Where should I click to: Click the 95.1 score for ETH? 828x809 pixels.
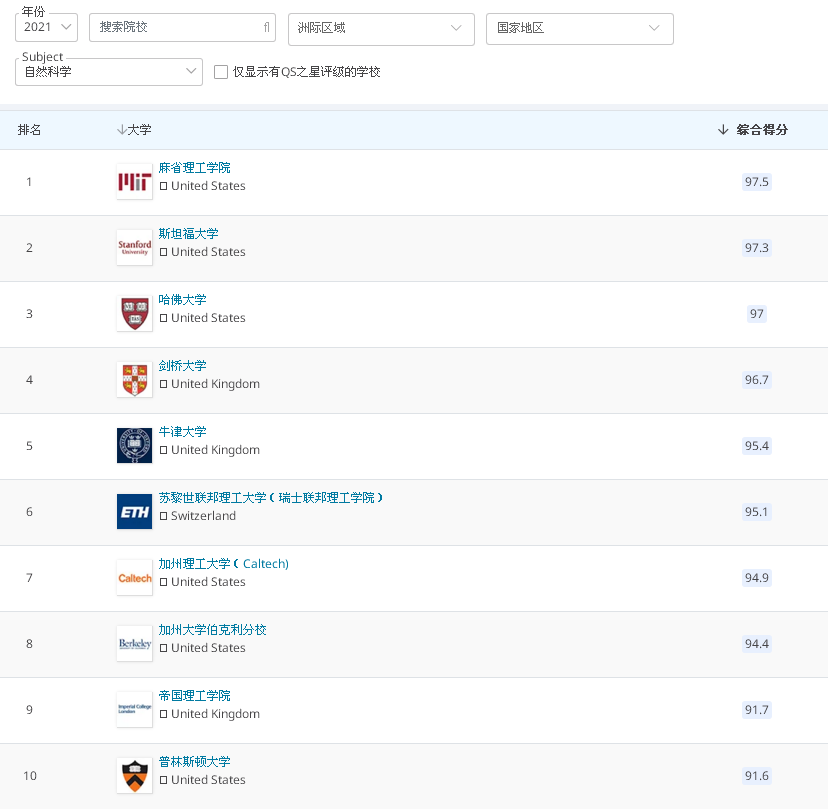pos(757,512)
